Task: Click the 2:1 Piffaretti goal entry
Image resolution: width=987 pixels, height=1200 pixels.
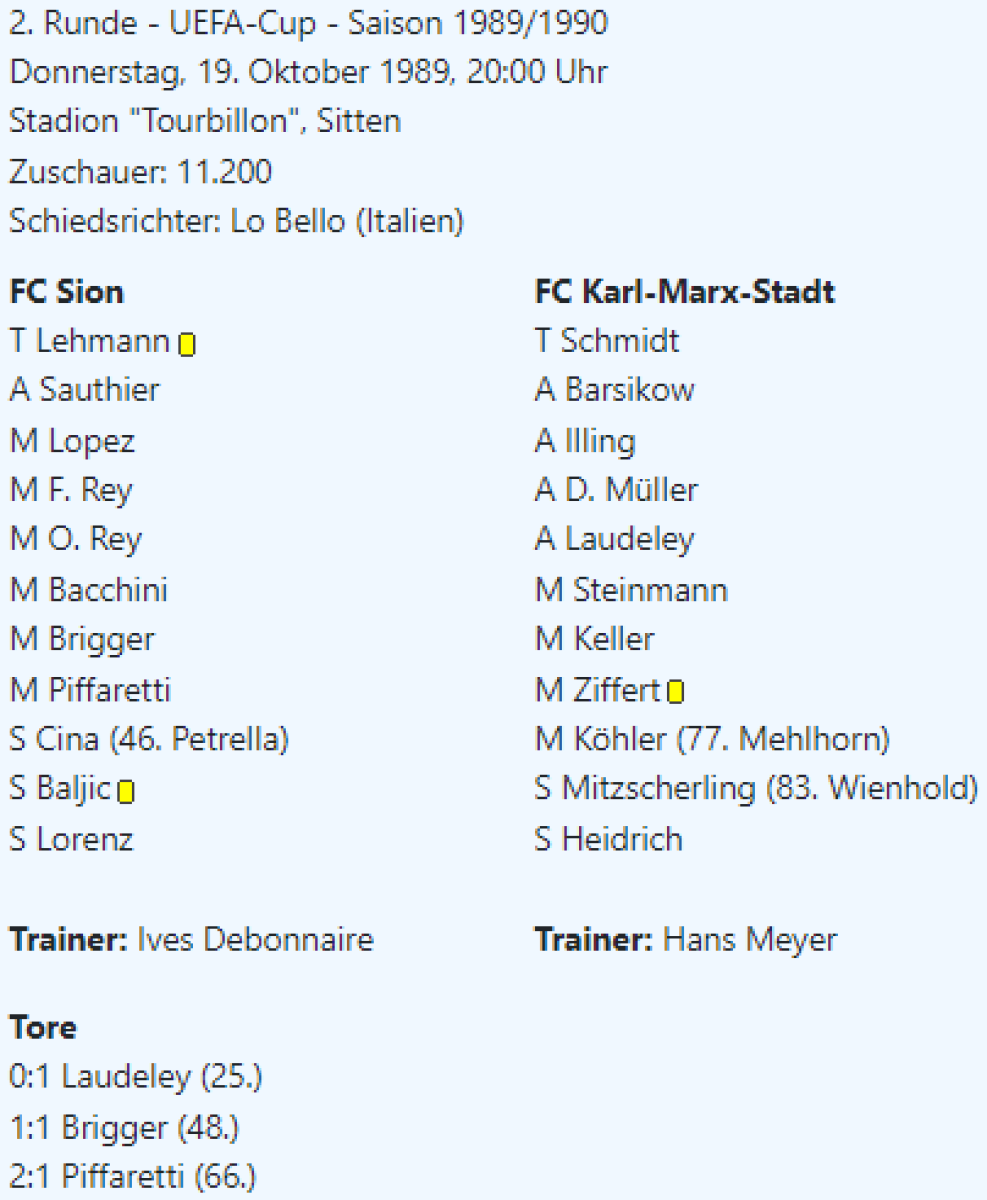Action: [x=132, y=1177]
